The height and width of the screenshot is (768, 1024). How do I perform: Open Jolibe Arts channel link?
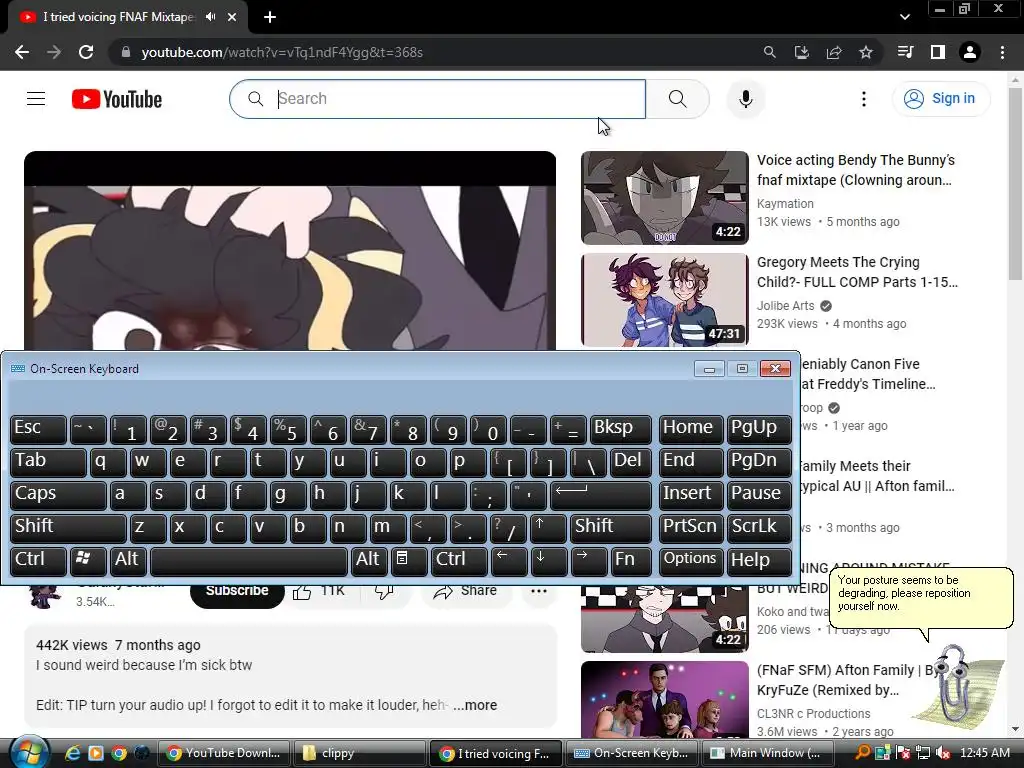click(x=786, y=306)
